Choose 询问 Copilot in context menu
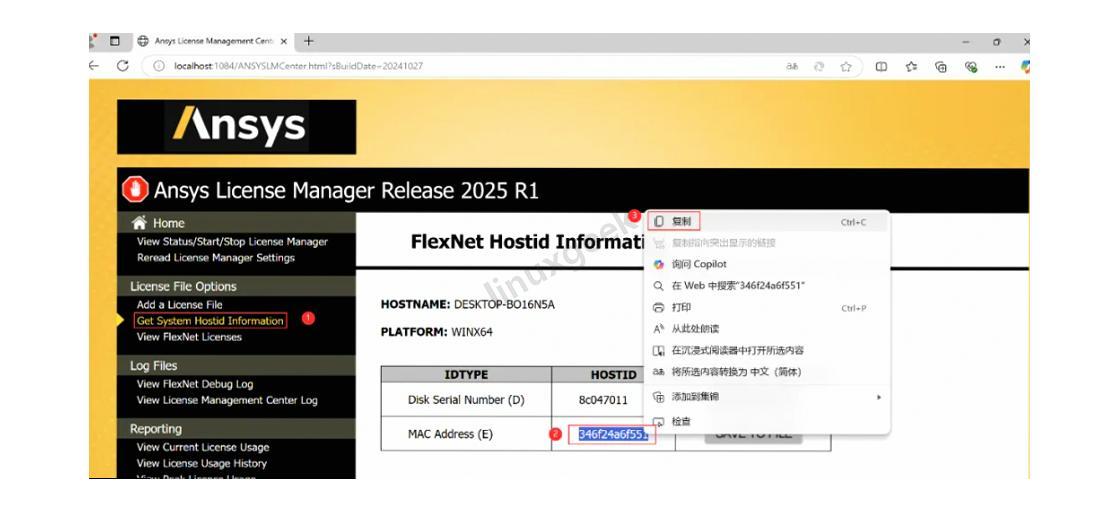Screen dimensions: 1120x513 click(x=766, y=264)
